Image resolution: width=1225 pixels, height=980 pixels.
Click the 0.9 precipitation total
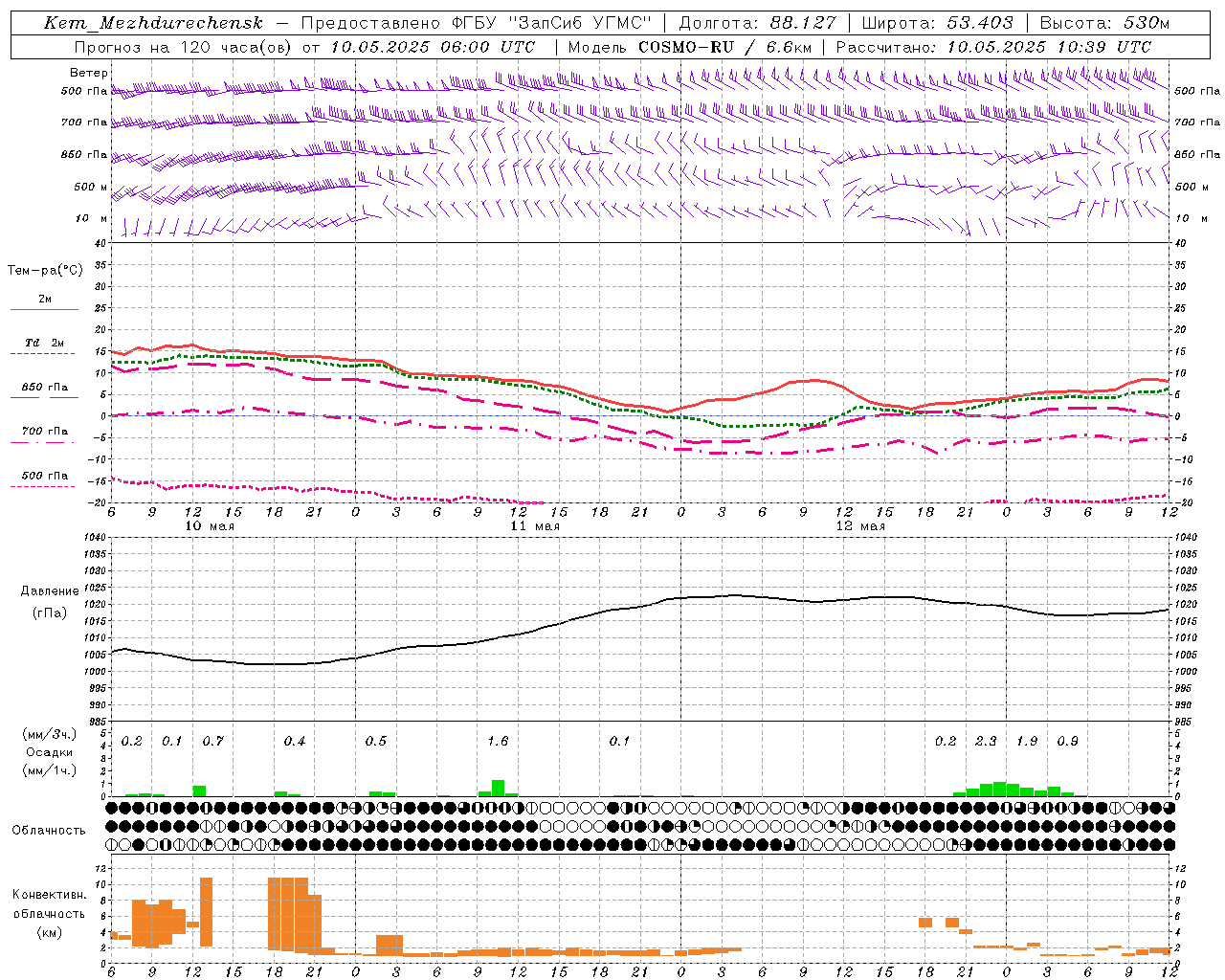1067,742
